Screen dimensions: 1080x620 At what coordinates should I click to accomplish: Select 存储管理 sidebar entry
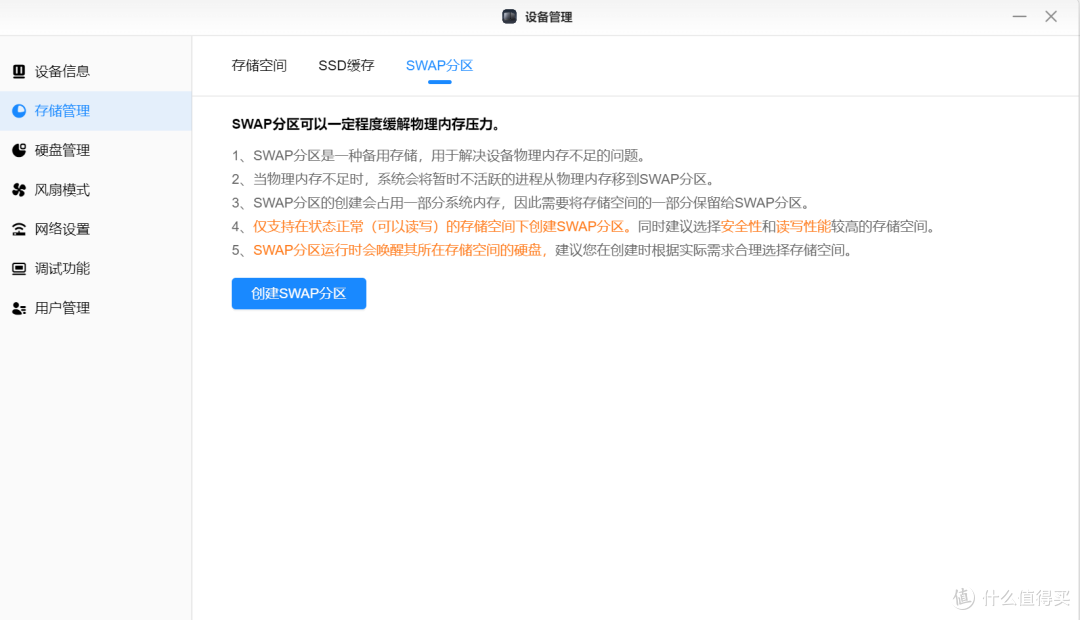coord(96,111)
